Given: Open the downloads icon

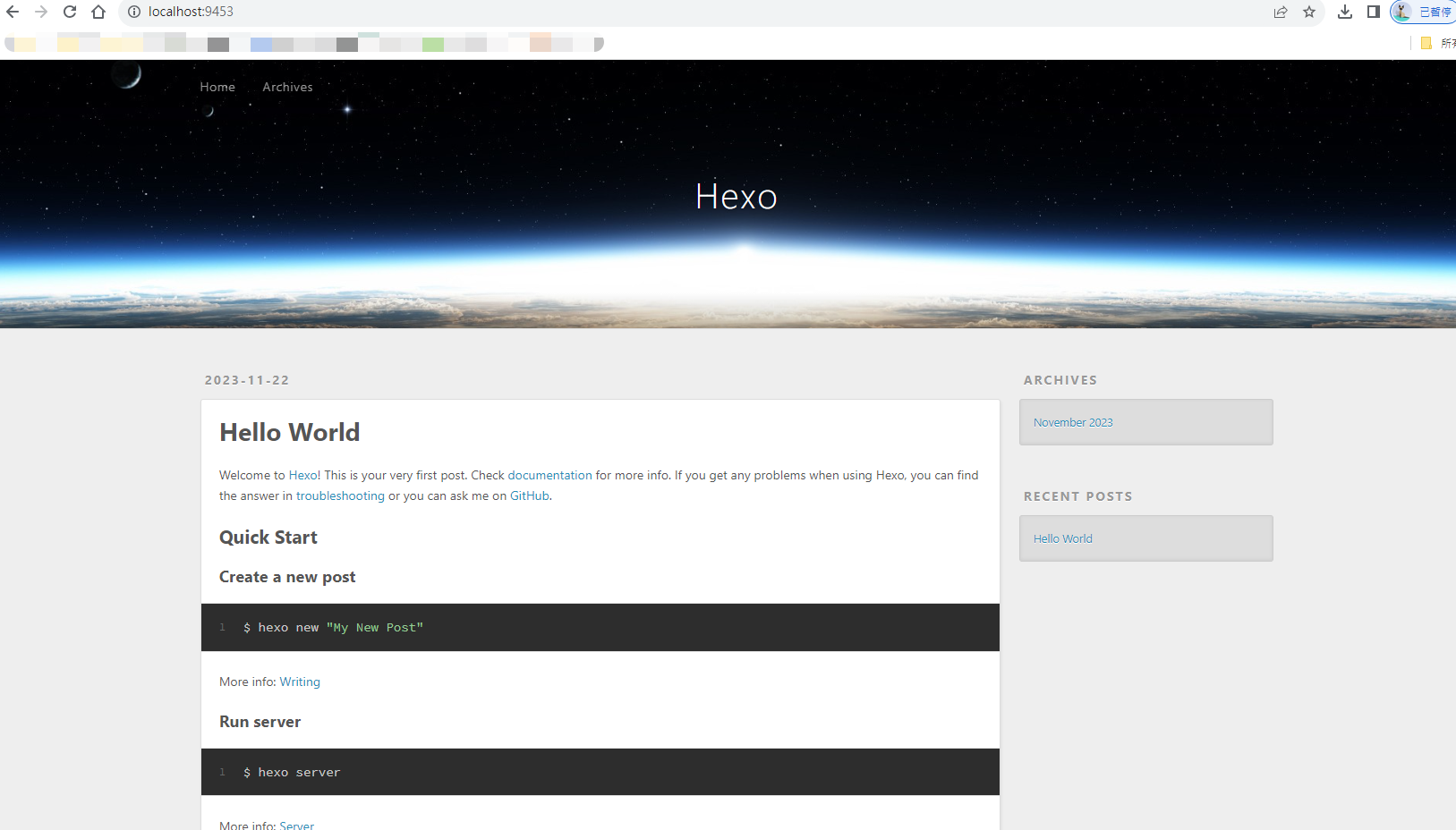Looking at the screenshot, I should 1345,12.
